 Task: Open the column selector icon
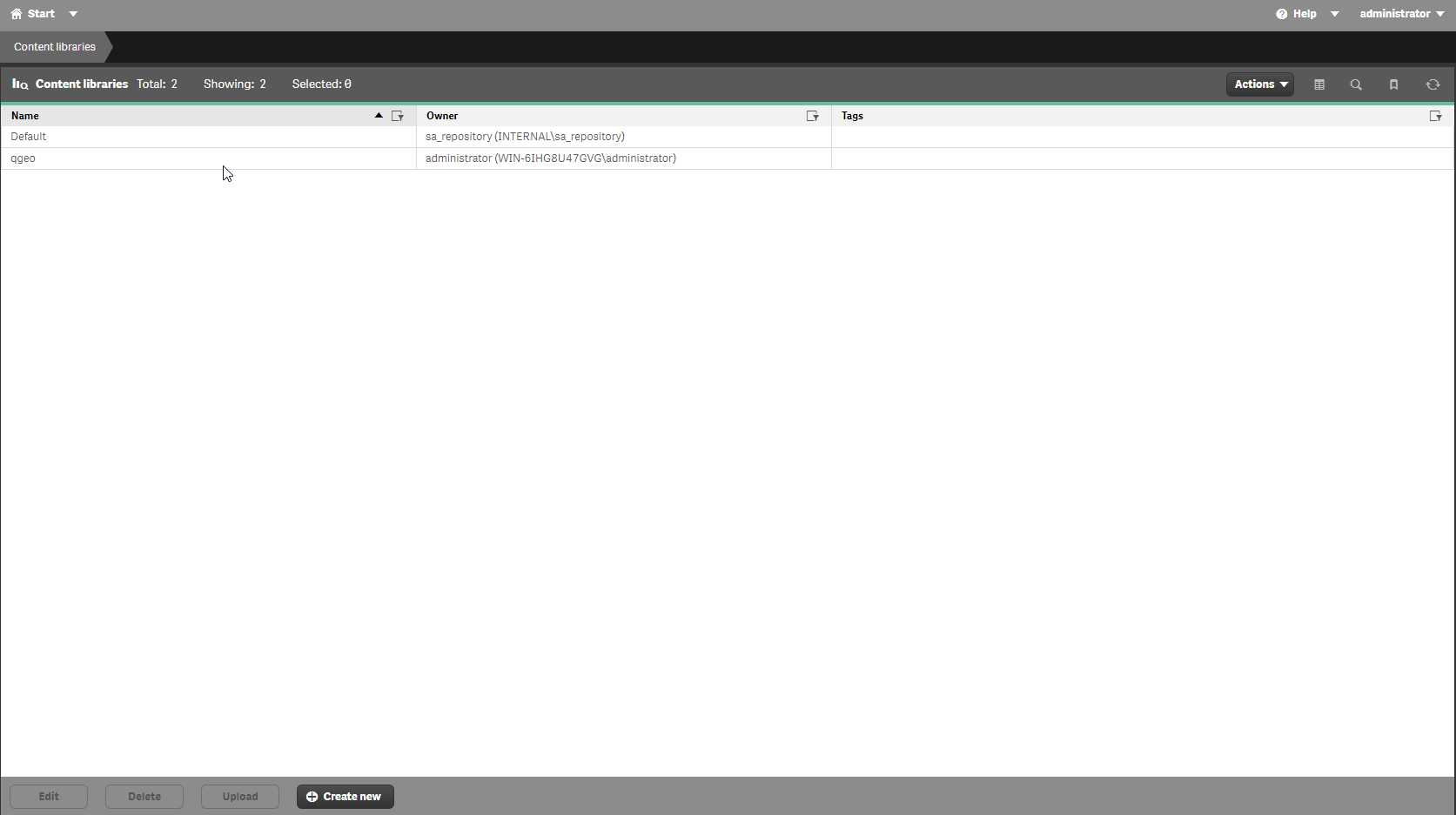1319,84
